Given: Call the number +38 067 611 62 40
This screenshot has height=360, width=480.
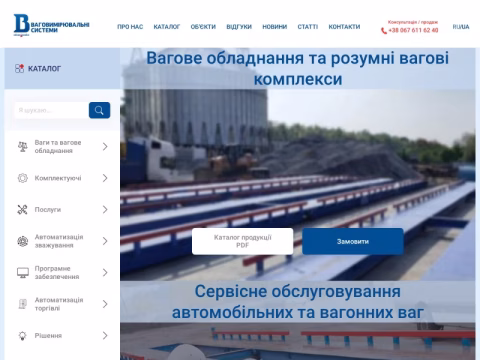Looking at the screenshot, I should click(x=413, y=30).
